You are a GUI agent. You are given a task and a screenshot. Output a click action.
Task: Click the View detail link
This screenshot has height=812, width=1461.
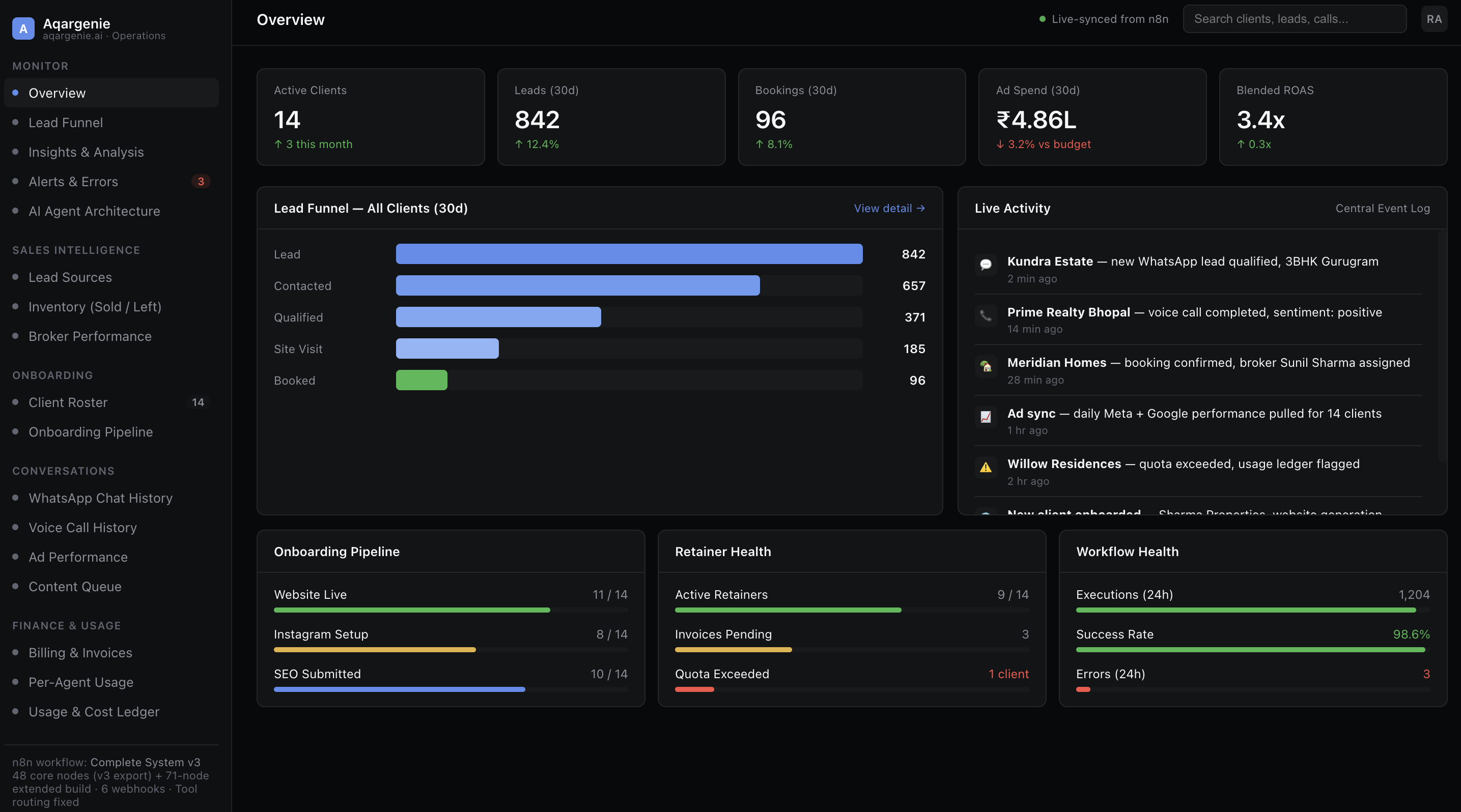(889, 209)
